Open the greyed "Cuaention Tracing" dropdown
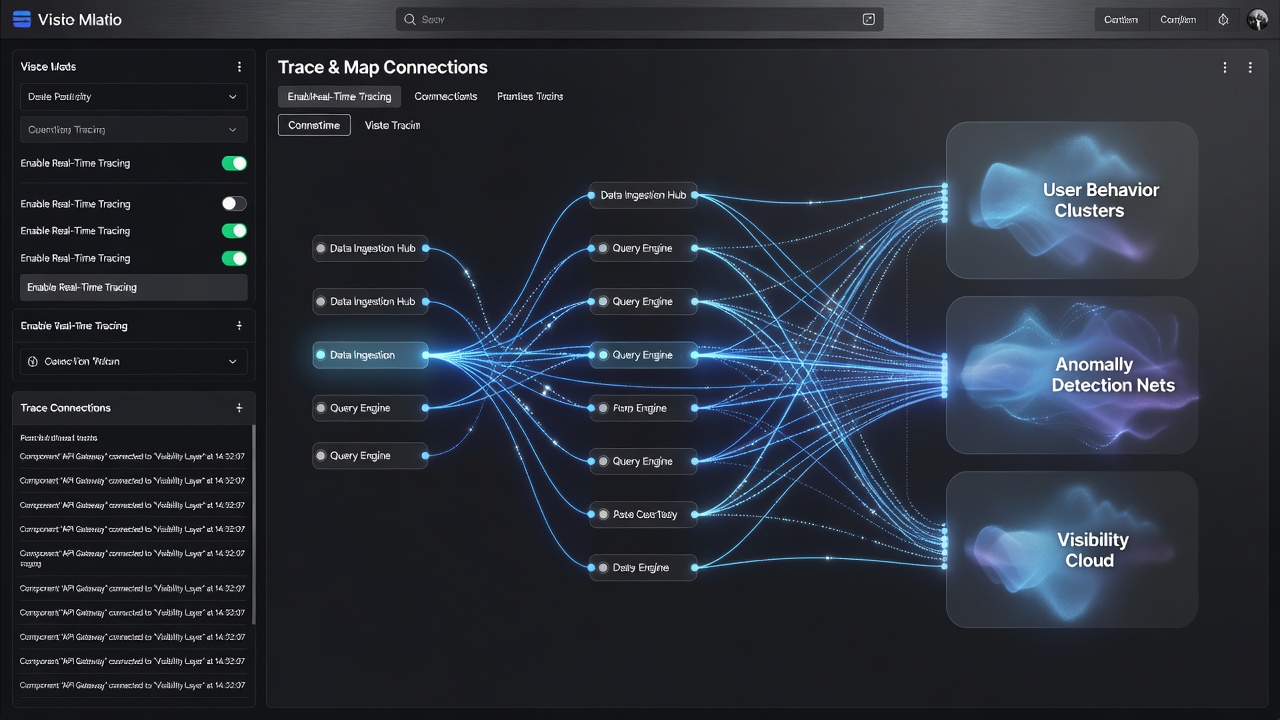1280x720 pixels. [x=134, y=129]
